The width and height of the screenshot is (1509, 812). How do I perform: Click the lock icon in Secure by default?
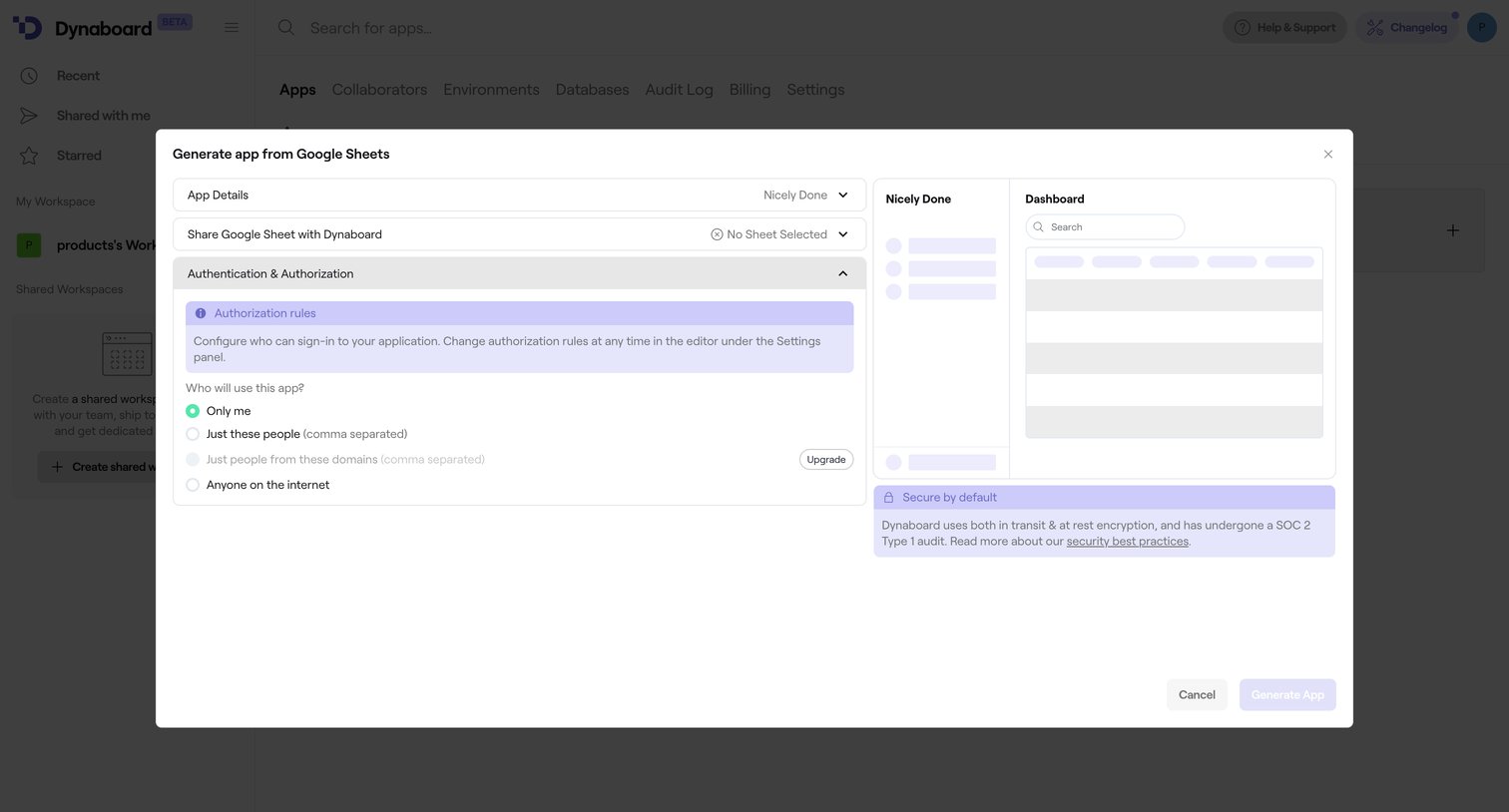[x=888, y=498]
